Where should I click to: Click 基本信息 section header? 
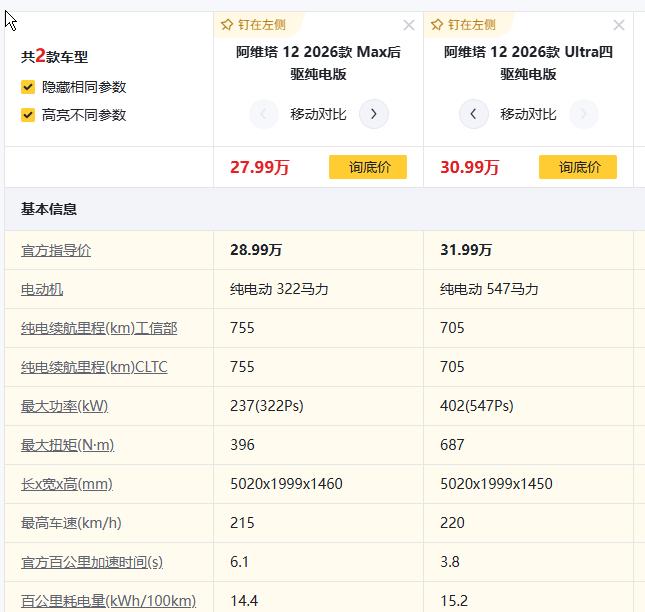click(49, 209)
